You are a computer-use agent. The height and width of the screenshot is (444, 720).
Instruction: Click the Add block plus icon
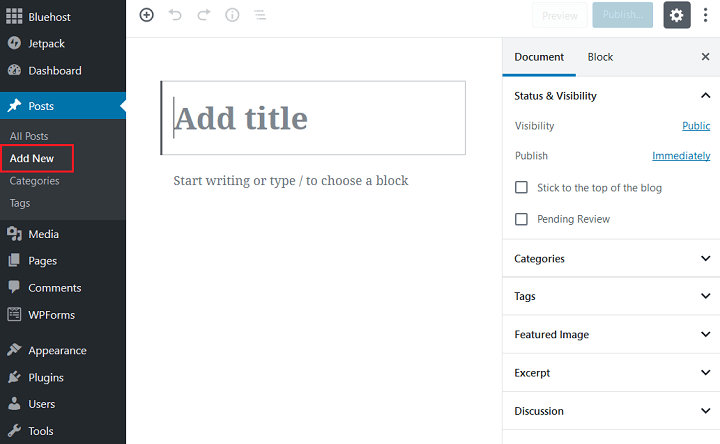146,15
